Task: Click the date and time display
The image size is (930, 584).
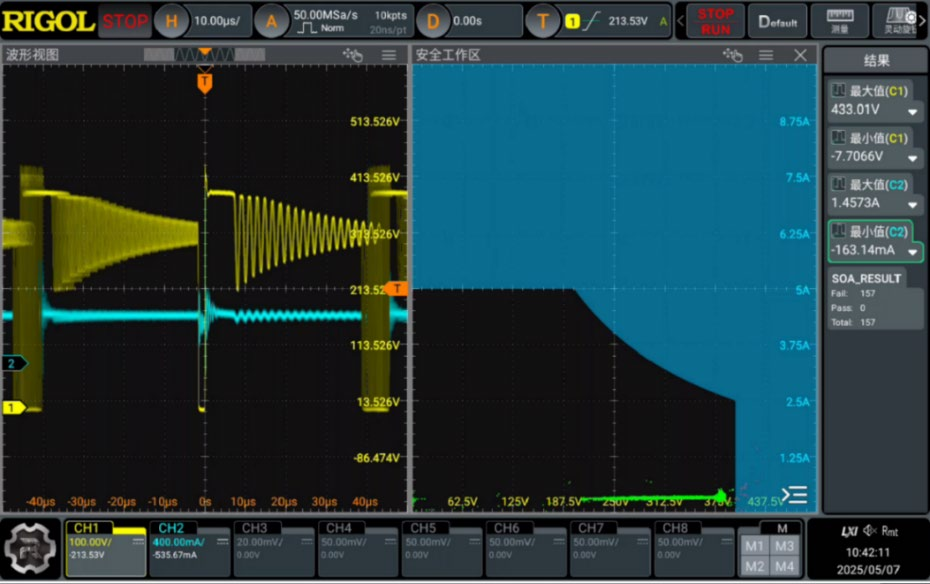Action: (868, 561)
